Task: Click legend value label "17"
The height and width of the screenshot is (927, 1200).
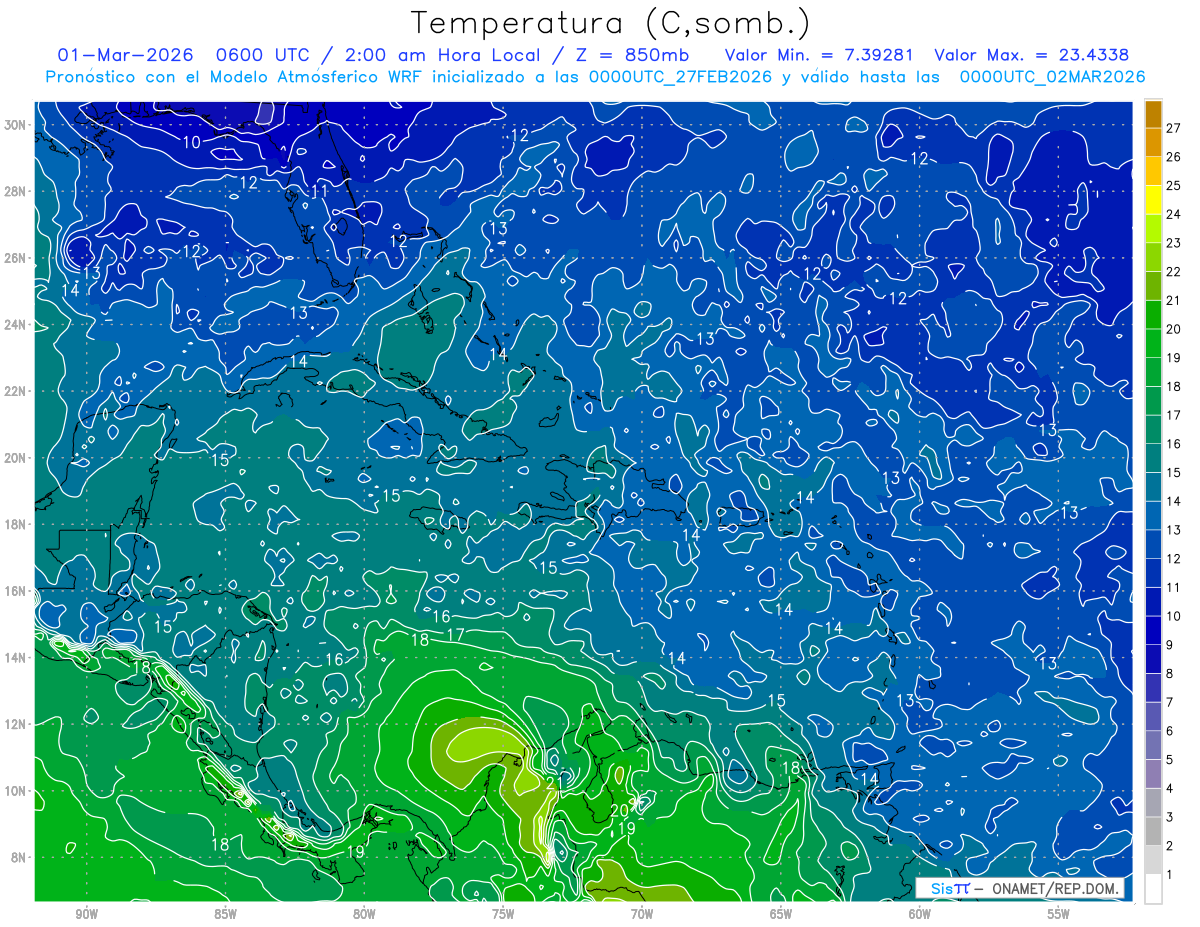Action: [1173, 415]
